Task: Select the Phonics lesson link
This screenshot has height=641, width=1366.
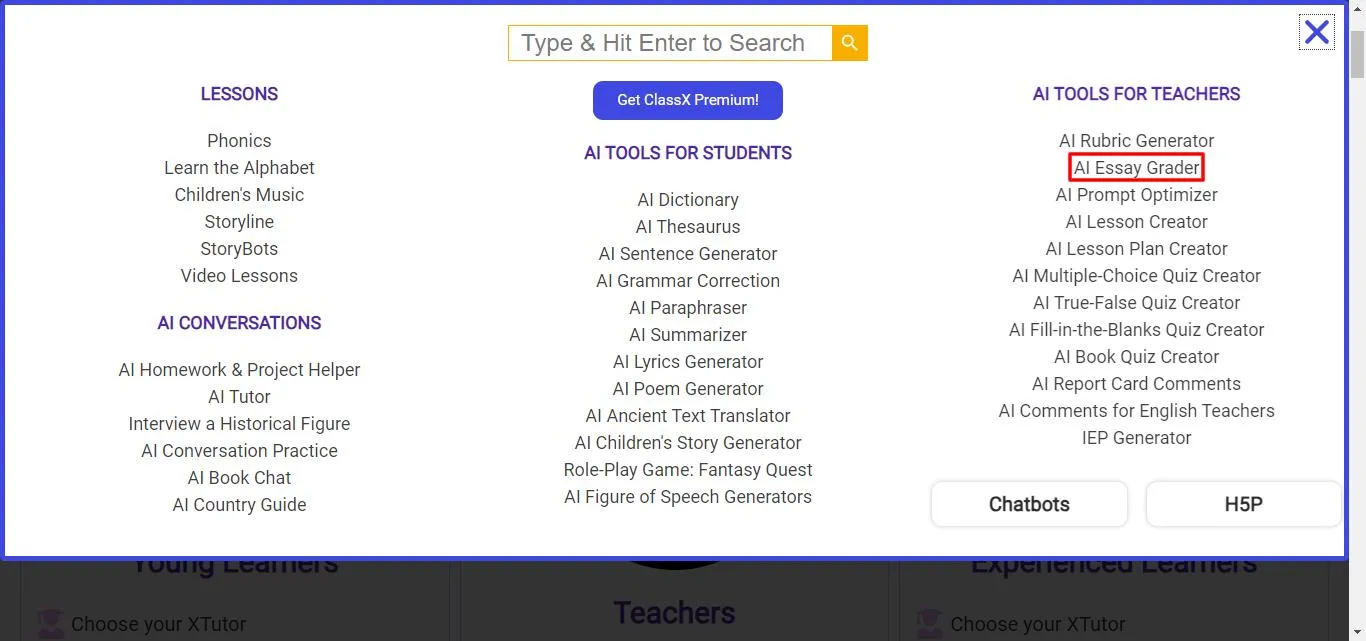Action: (x=239, y=140)
